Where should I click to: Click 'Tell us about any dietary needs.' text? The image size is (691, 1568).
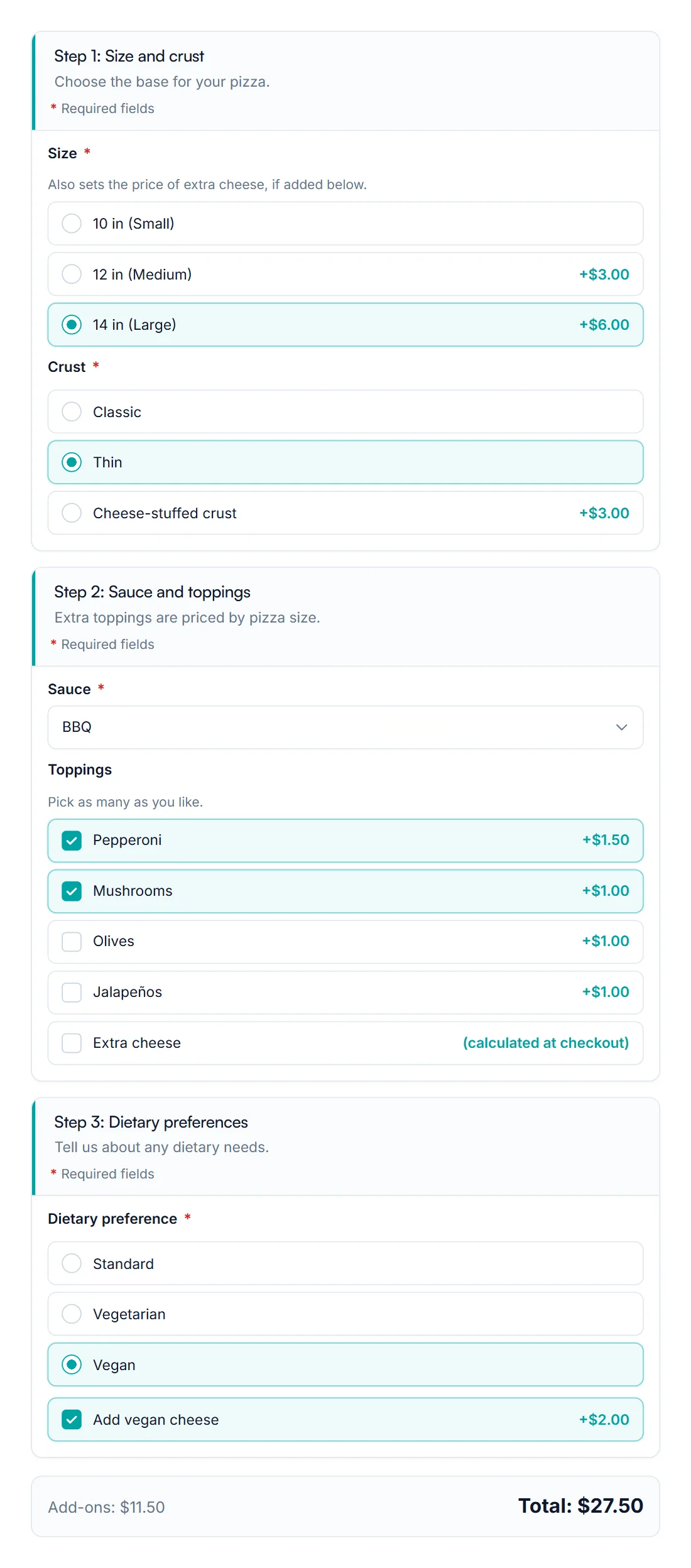tap(161, 1147)
